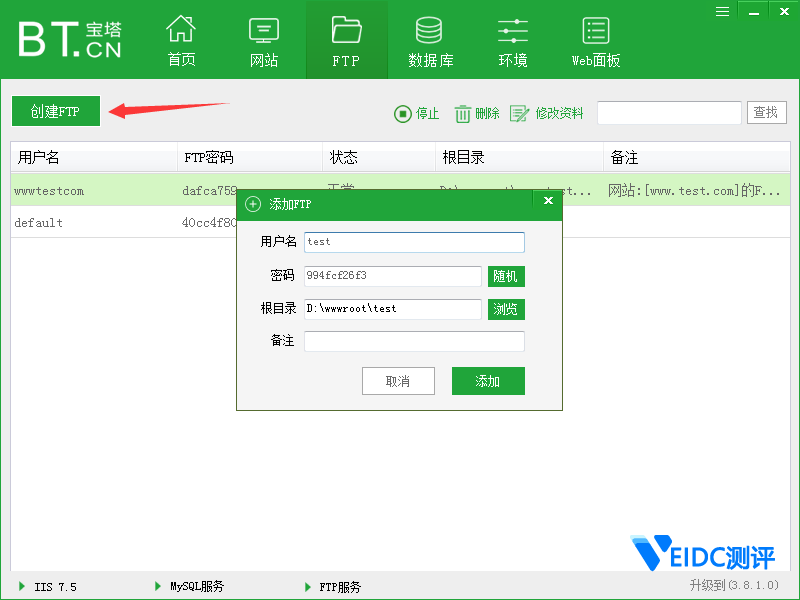Image resolution: width=800 pixels, height=600 pixels.
Task: Click the 根目录 column header
Action: tap(519, 157)
